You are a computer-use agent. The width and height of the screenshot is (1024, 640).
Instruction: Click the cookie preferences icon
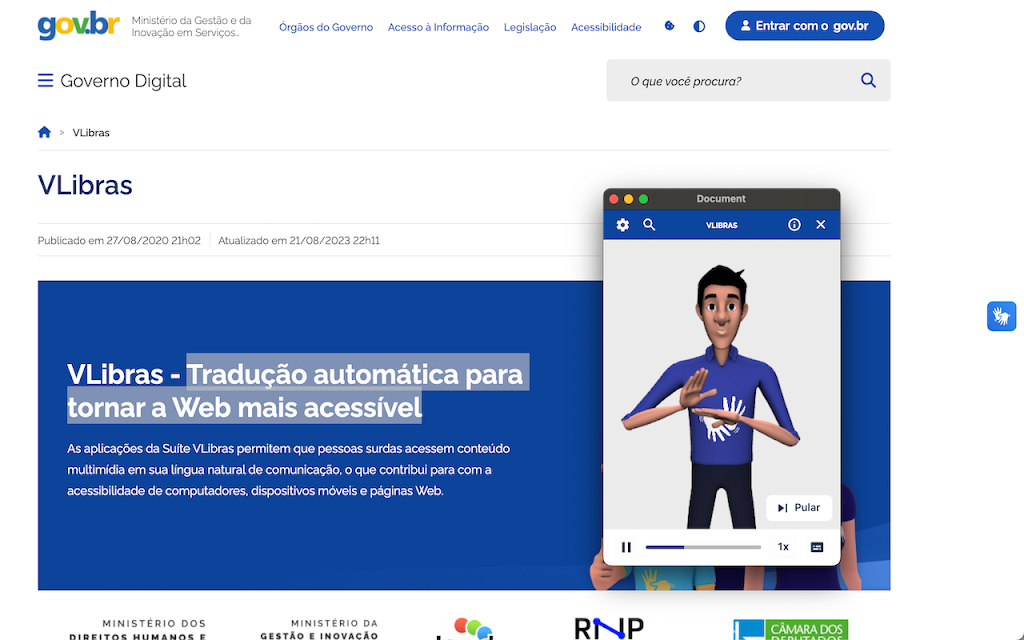point(669,26)
